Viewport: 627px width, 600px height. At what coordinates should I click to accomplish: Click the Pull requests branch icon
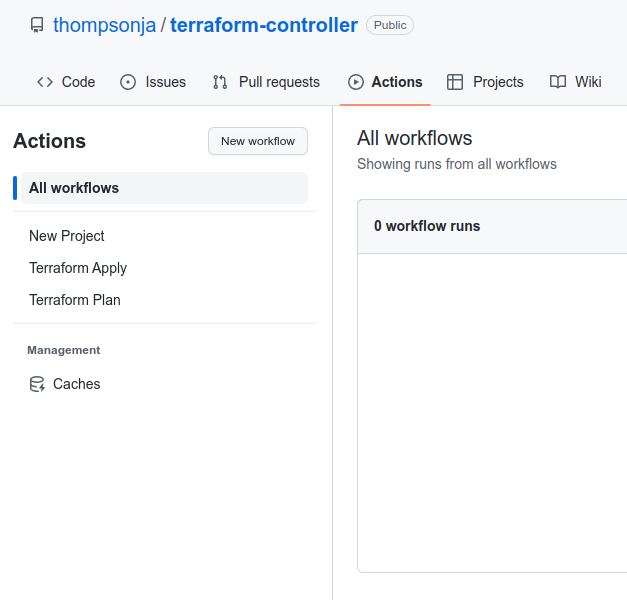click(x=220, y=82)
